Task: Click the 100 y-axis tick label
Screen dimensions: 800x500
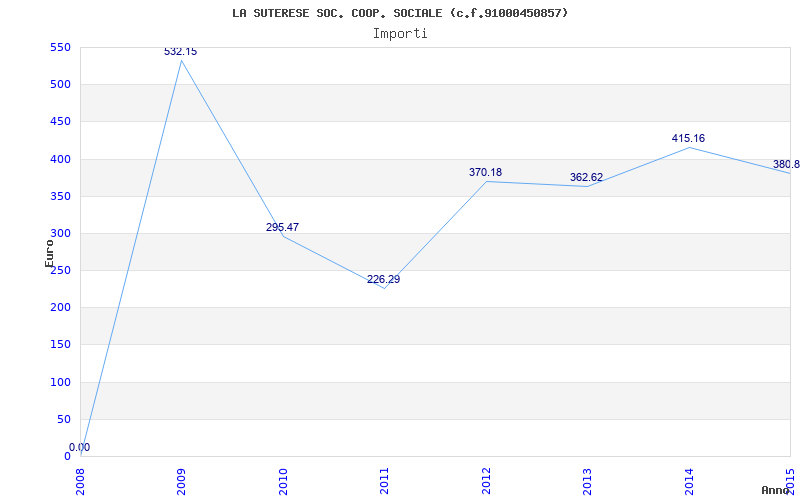Action: [60, 382]
